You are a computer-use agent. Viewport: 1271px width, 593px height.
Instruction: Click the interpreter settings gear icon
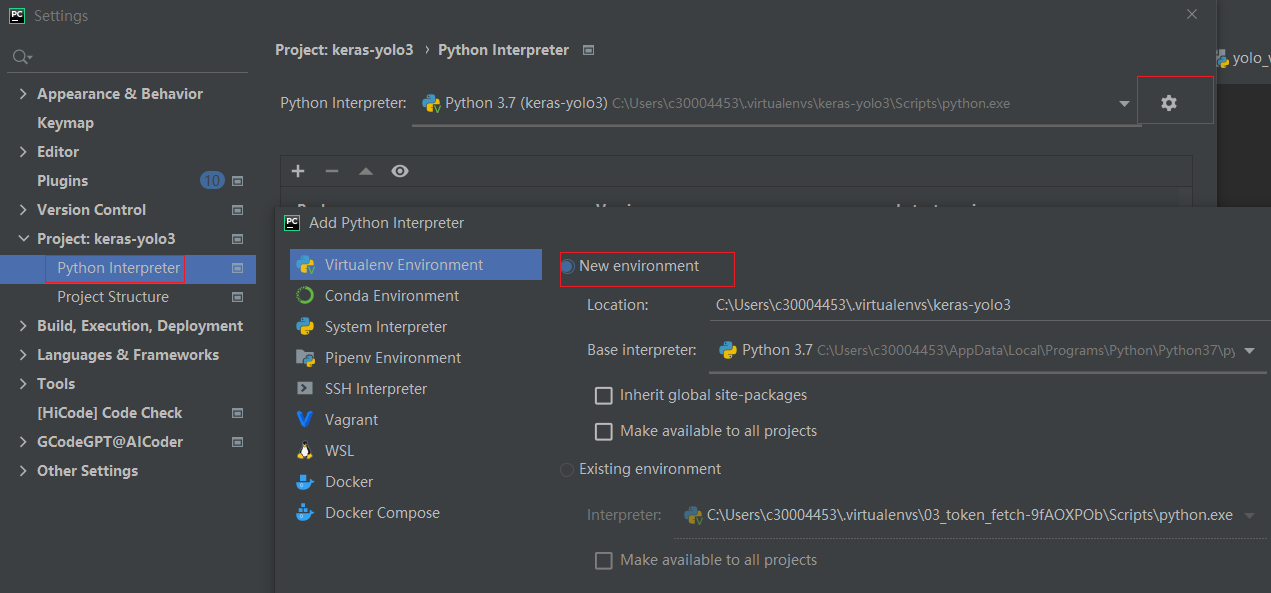coord(1168,103)
